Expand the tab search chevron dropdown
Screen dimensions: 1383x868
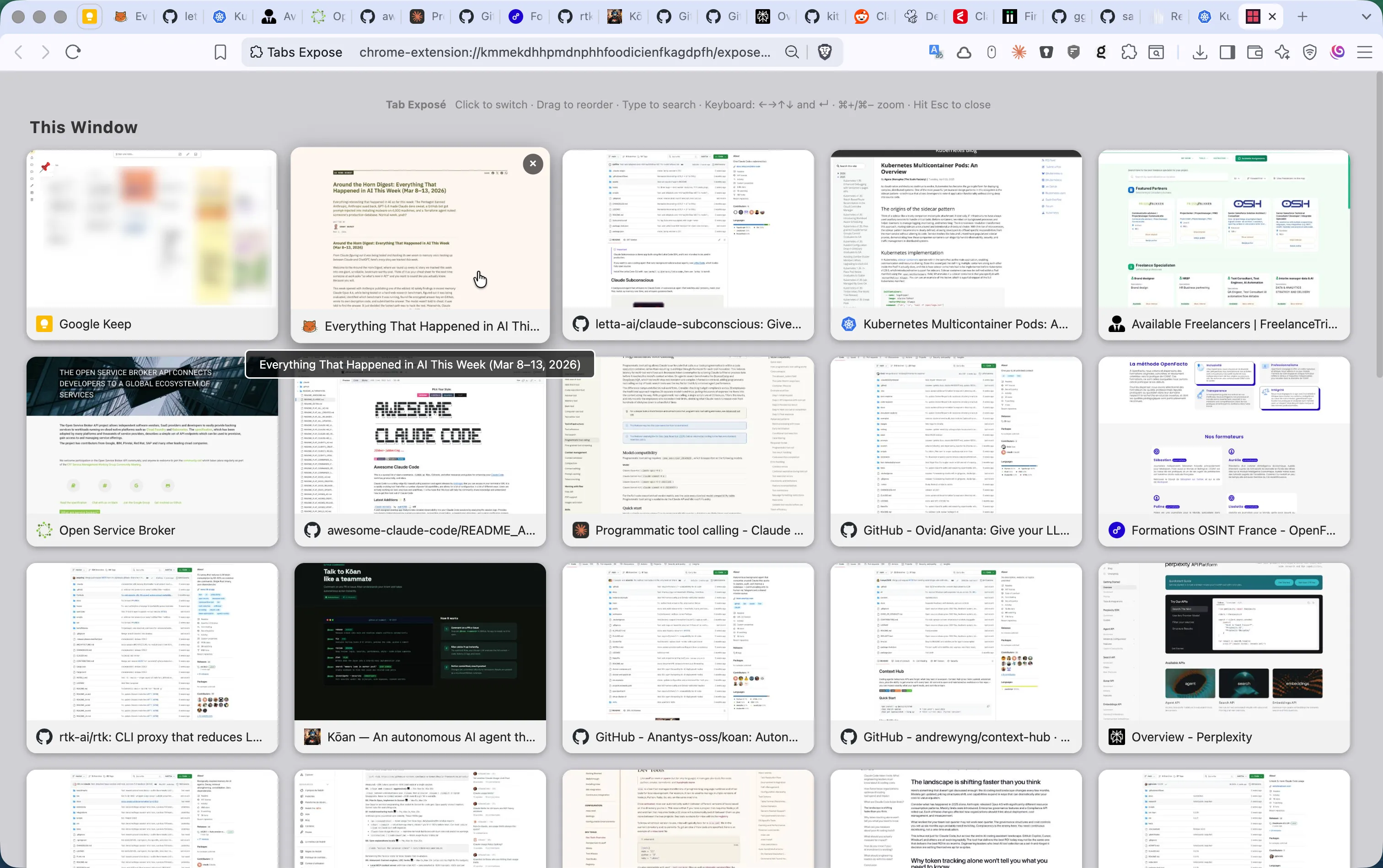(x=1367, y=16)
